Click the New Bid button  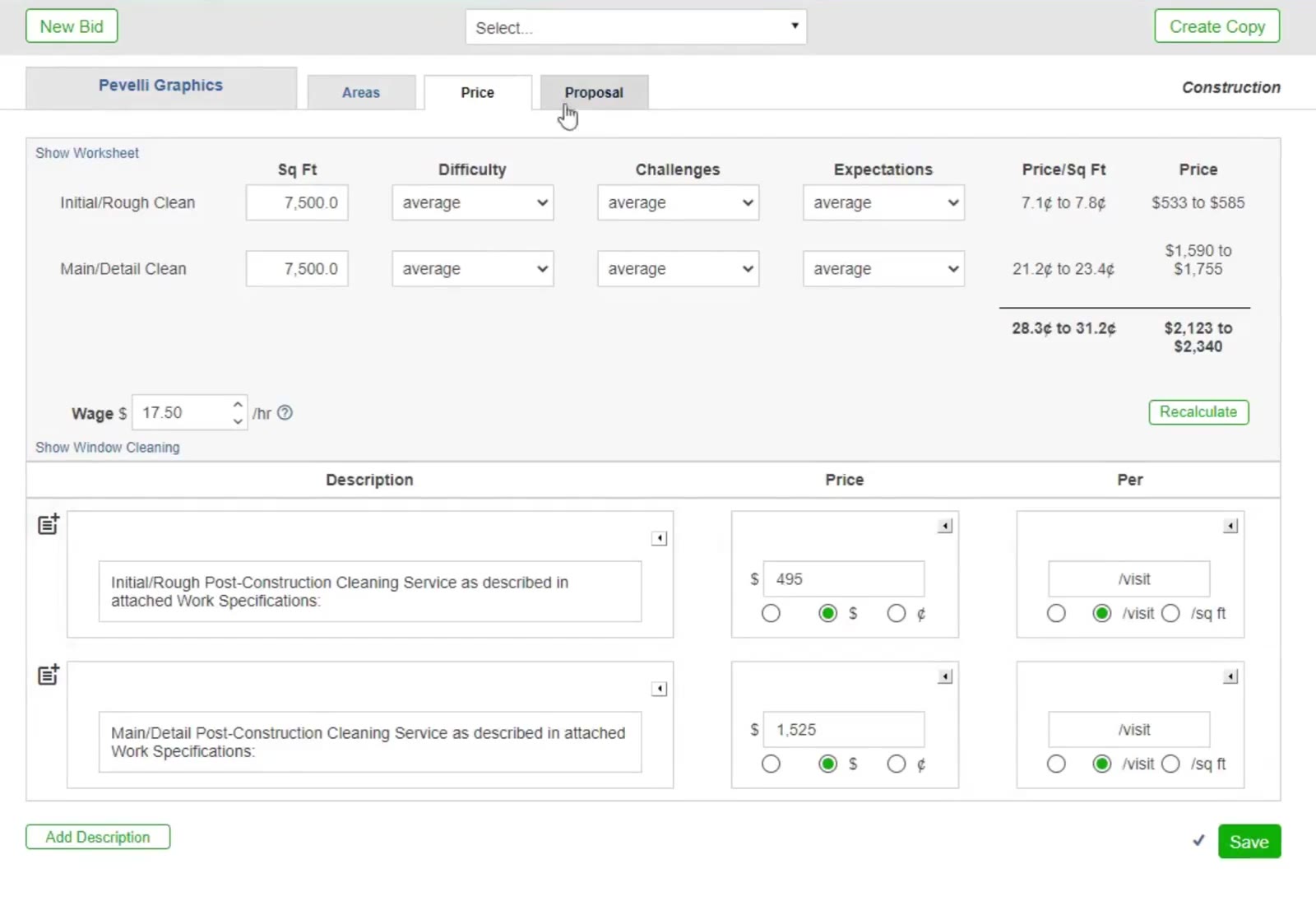click(x=72, y=26)
